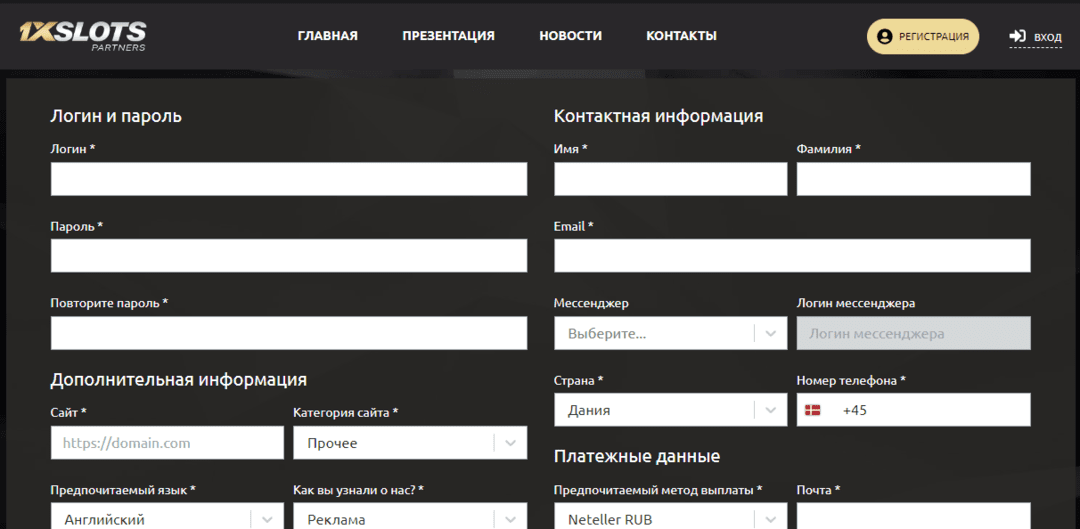Click the Номер телефона field with +45

coord(913,410)
